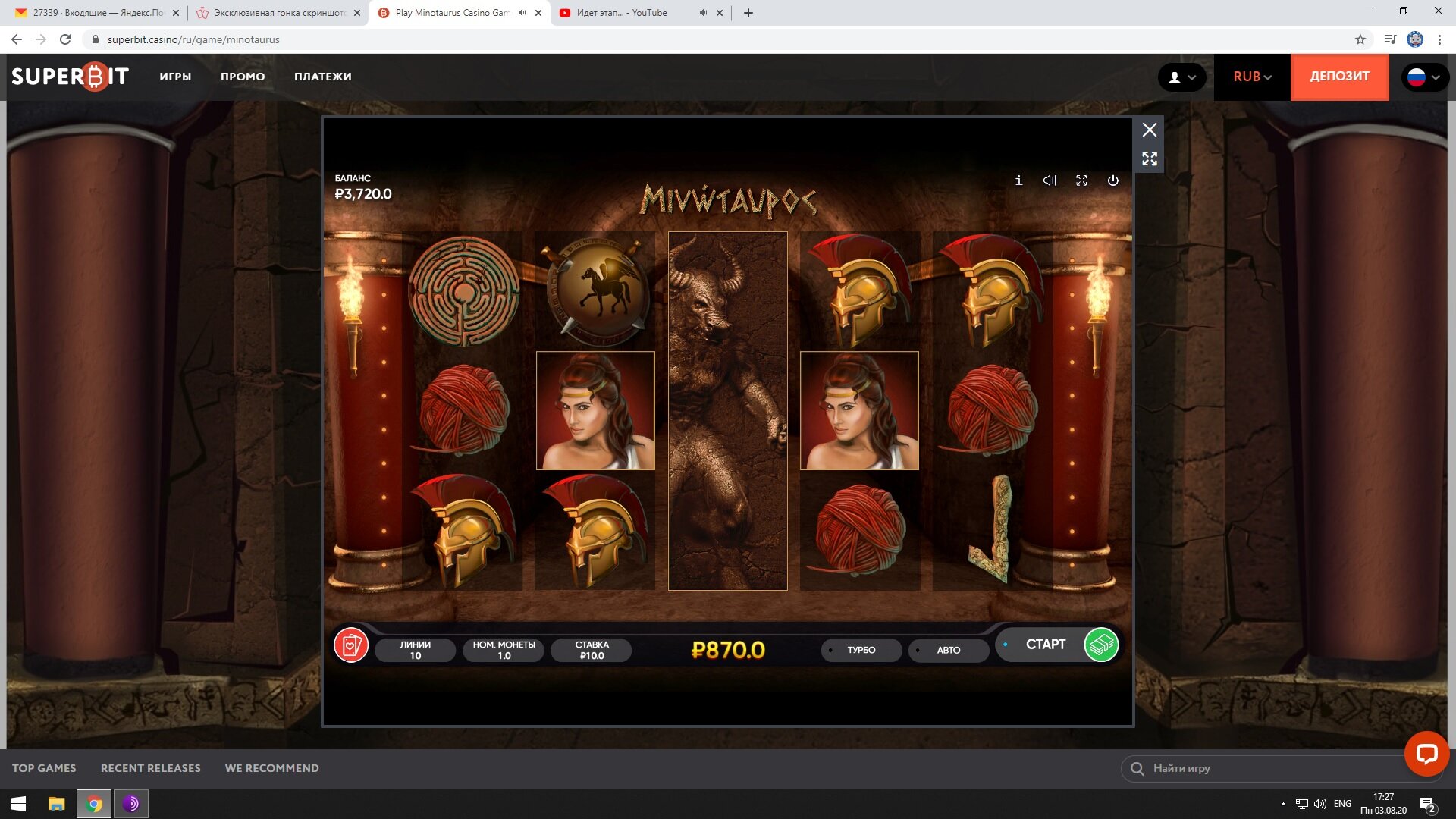This screenshot has width=1456, height=819.
Task: Toggle the ТУРБО mode
Action: 861,650
